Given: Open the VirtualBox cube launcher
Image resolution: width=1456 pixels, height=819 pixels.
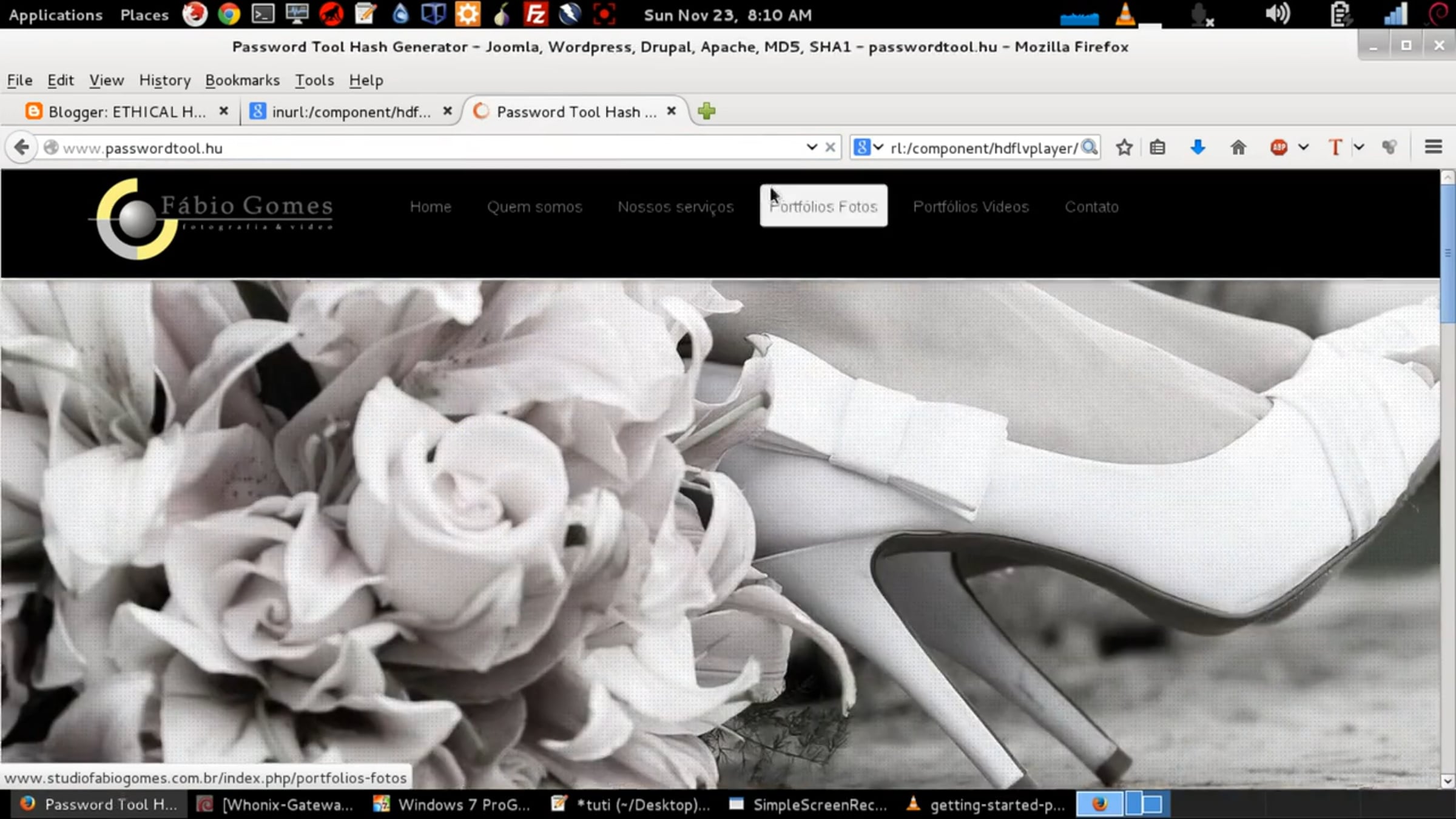Looking at the screenshot, I should coord(433,14).
